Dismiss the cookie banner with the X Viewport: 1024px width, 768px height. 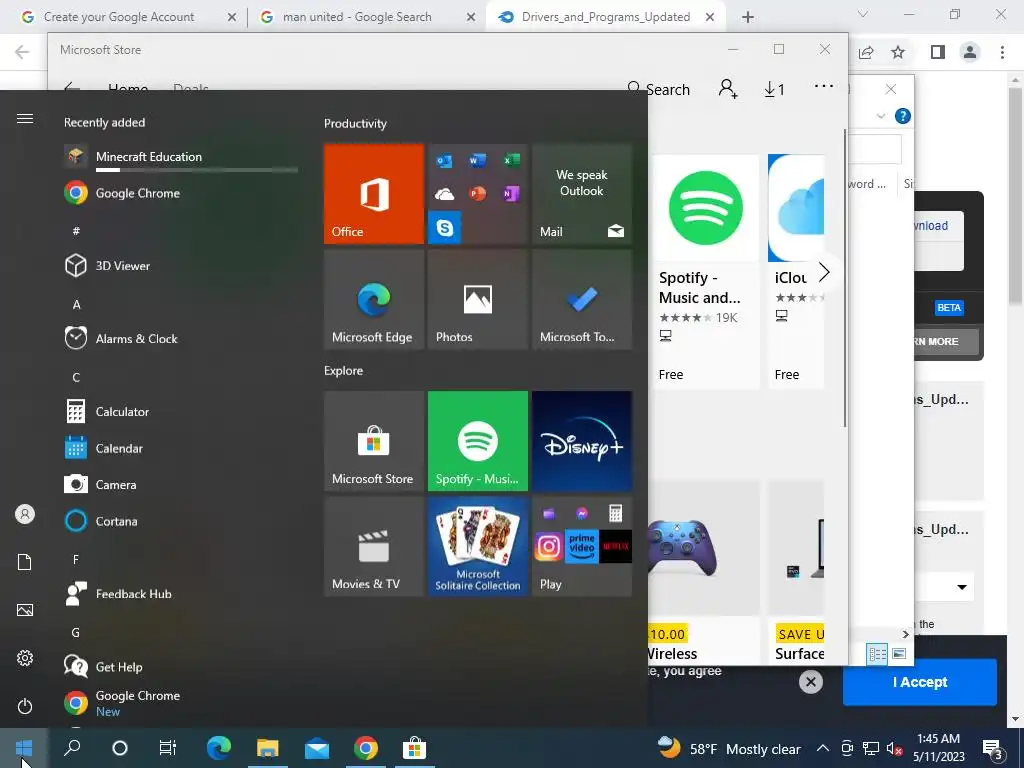810,682
